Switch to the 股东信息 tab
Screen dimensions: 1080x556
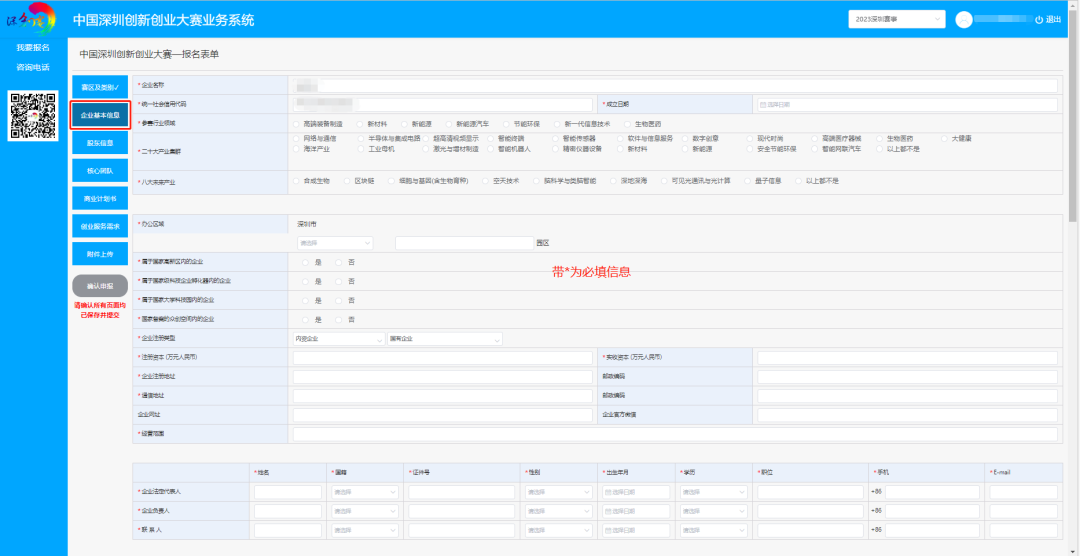click(x=100, y=143)
